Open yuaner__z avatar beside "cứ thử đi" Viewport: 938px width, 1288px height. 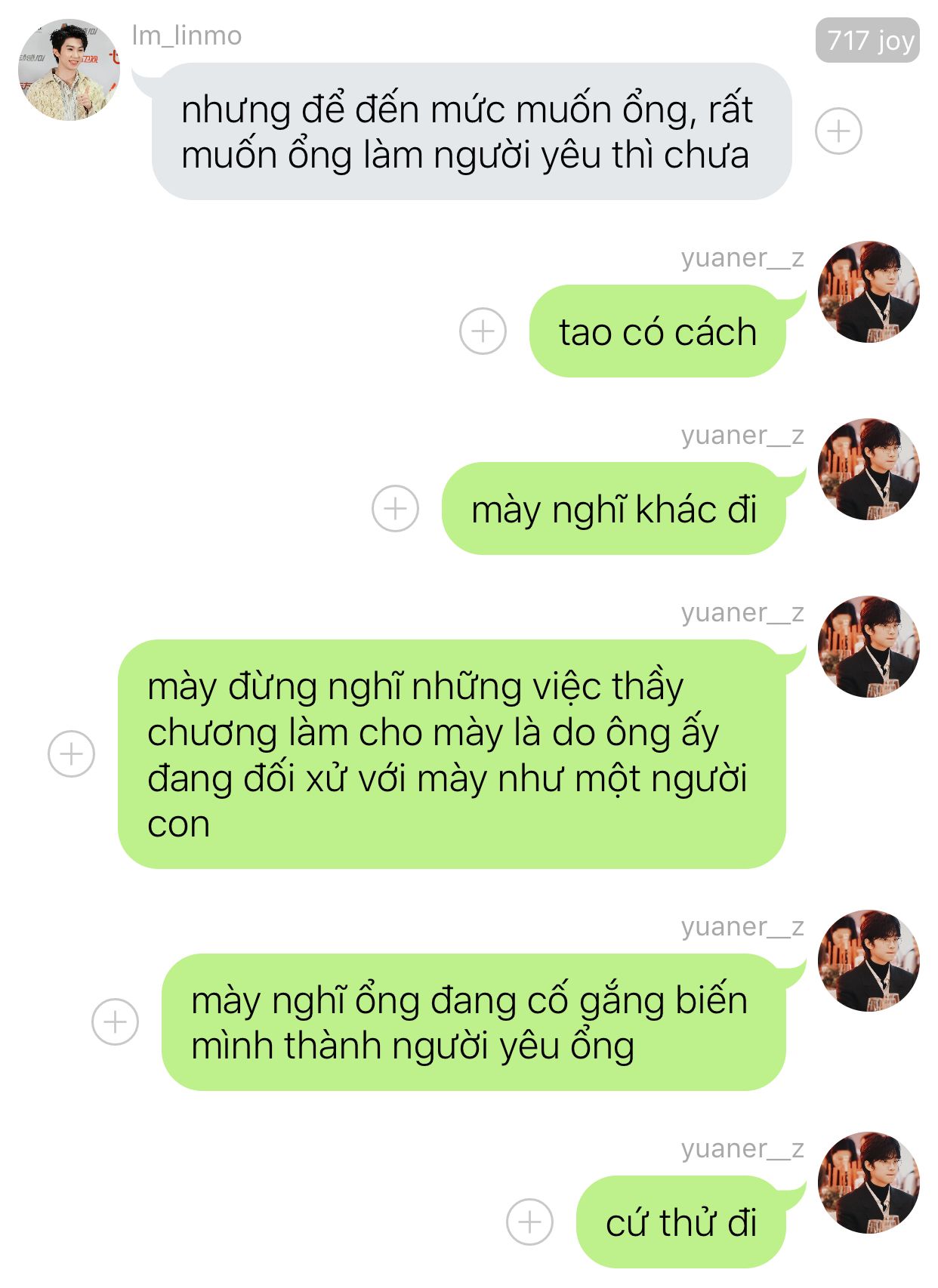869,1182
